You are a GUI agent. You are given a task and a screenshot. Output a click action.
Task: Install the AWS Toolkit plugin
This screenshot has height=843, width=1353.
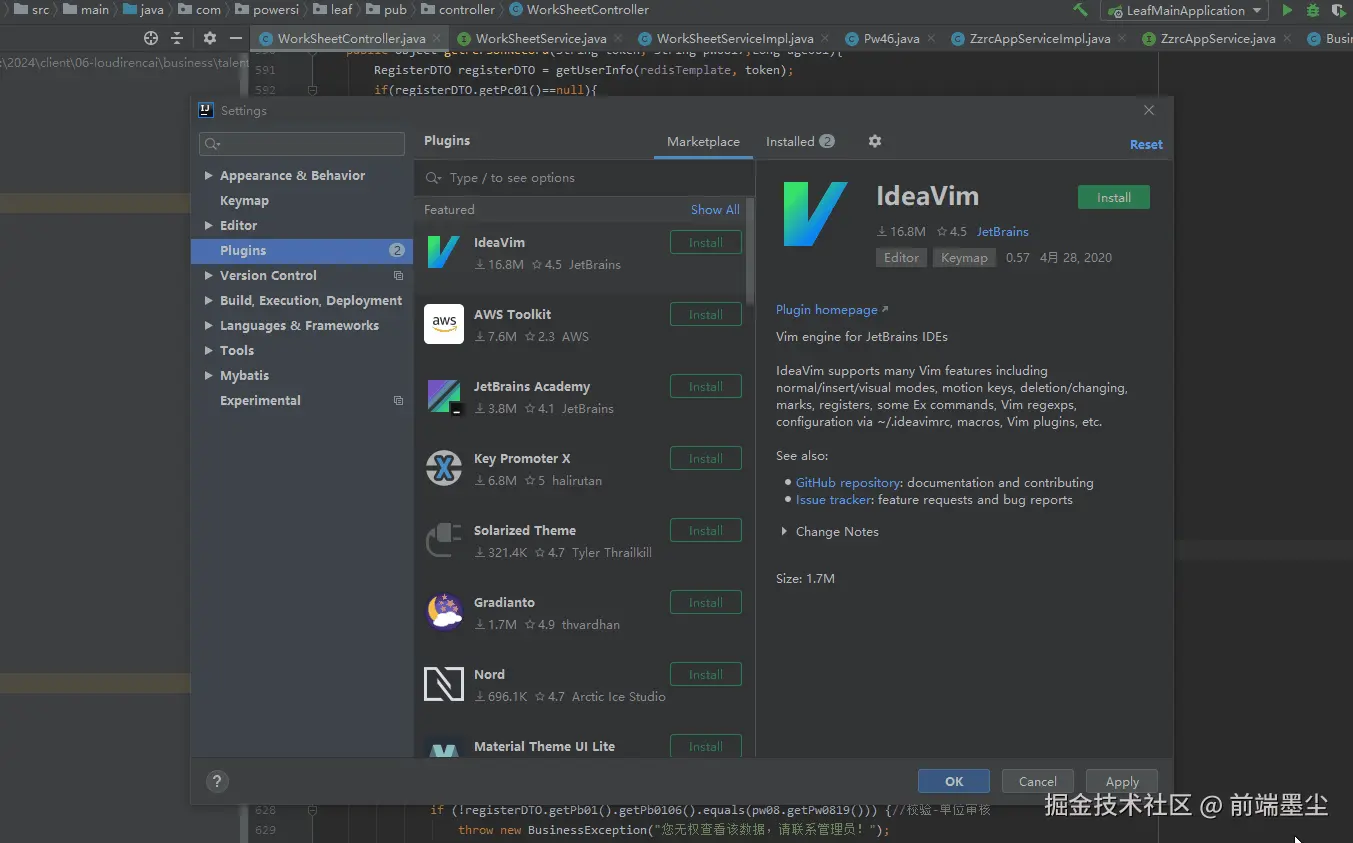(706, 315)
